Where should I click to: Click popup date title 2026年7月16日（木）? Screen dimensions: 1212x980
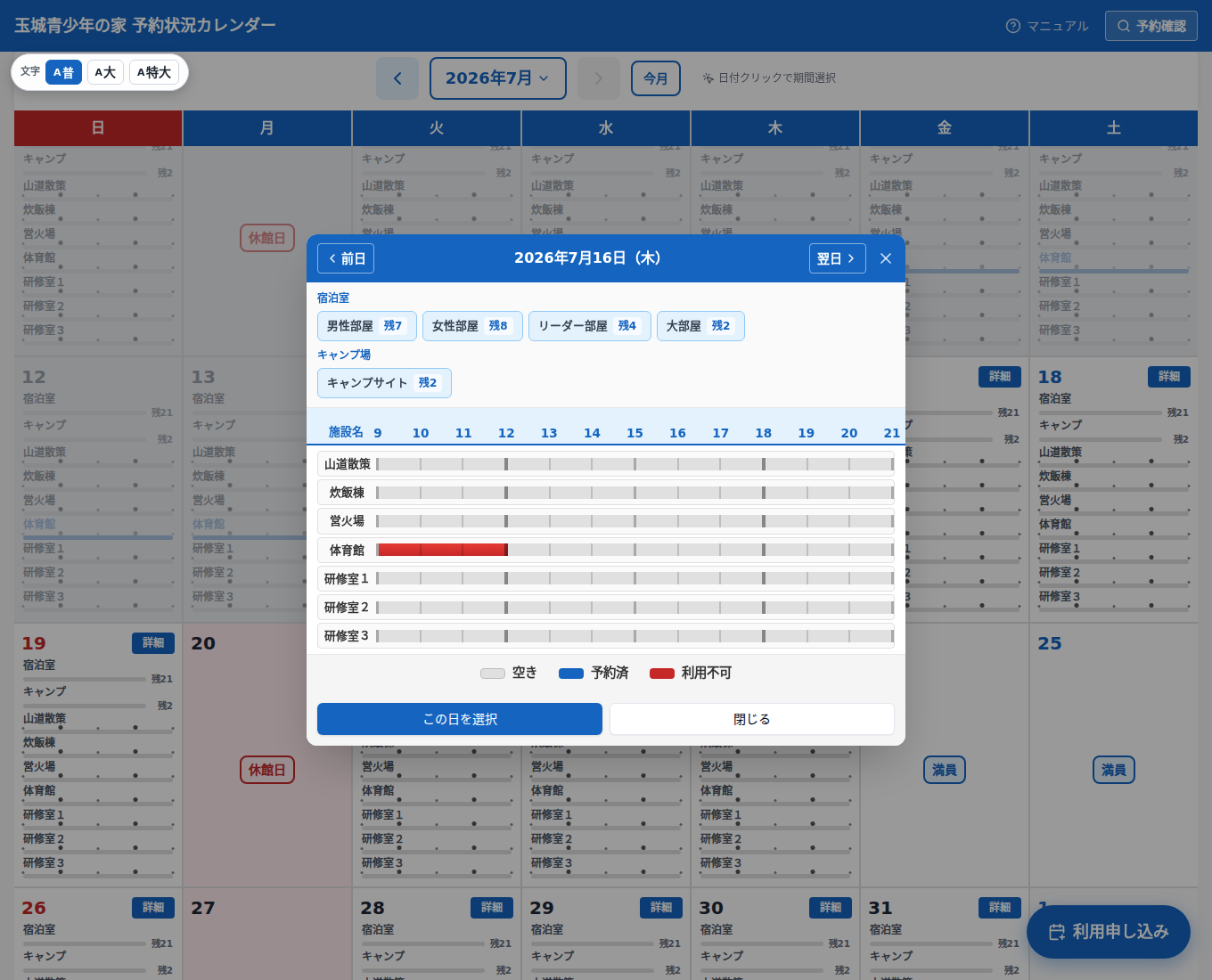coord(587,258)
